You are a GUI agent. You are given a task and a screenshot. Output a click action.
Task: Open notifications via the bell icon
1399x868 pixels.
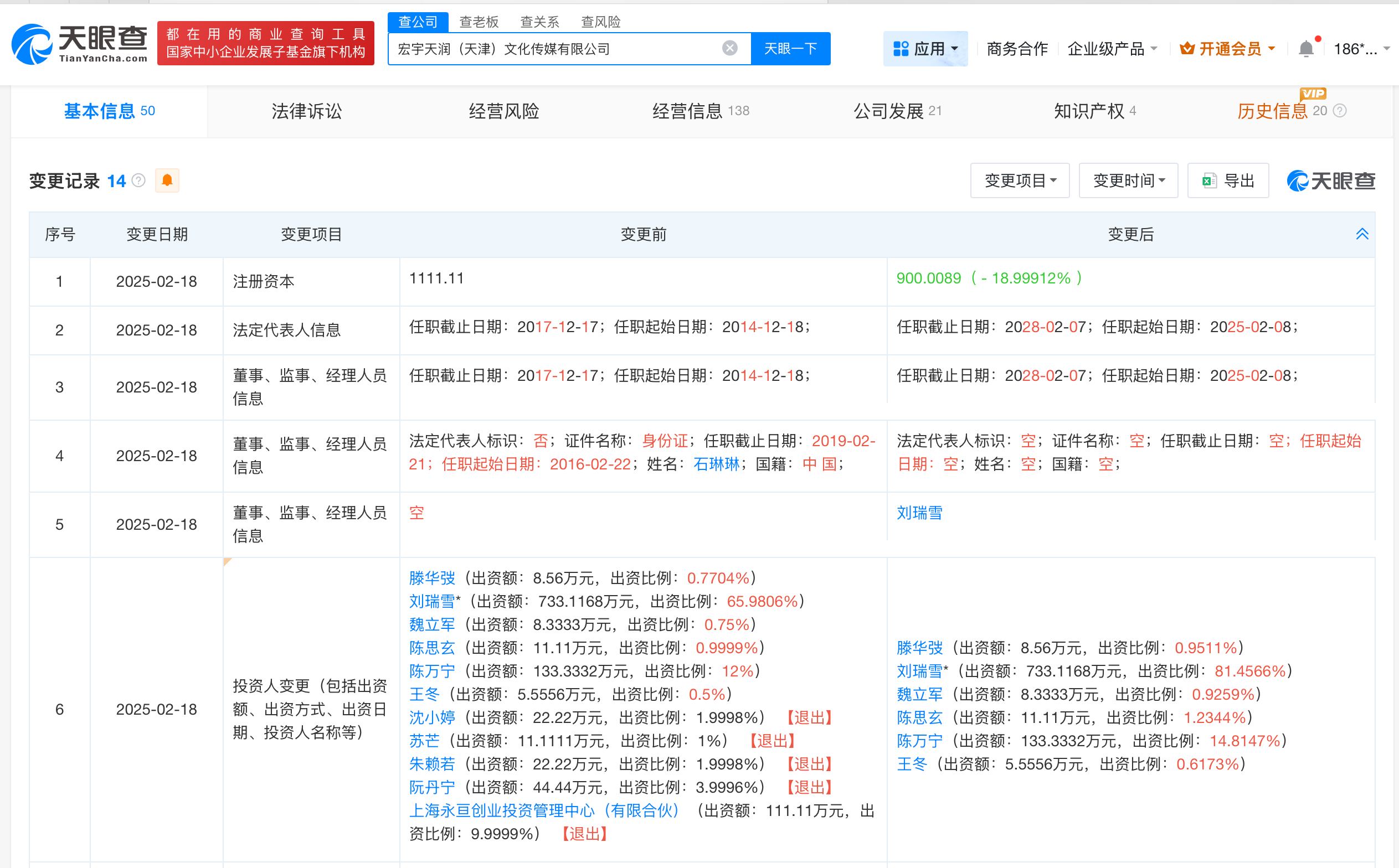click(x=1307, y=48)
